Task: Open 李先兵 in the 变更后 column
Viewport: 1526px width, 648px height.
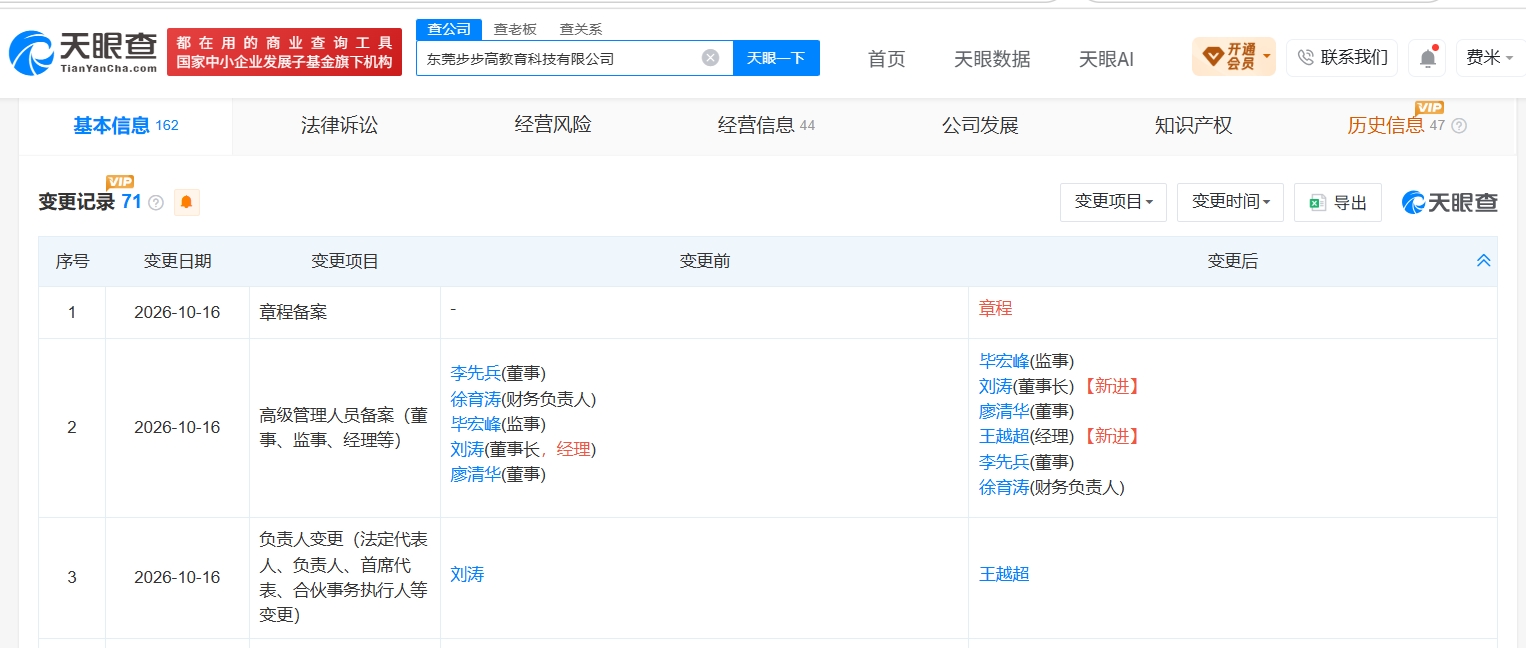Action: [x=1004, y=462]
